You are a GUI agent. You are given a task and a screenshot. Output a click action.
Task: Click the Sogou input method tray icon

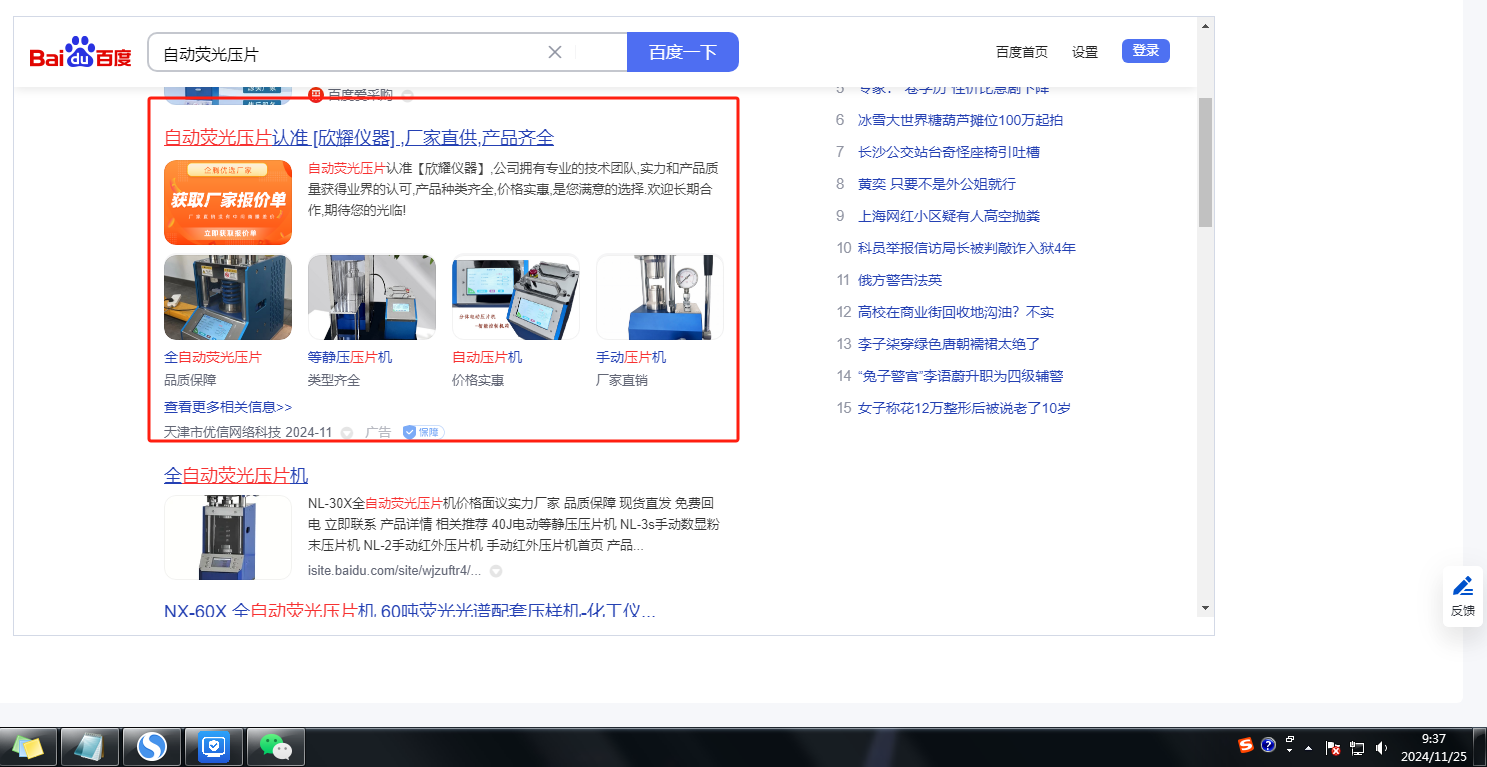1246,745
